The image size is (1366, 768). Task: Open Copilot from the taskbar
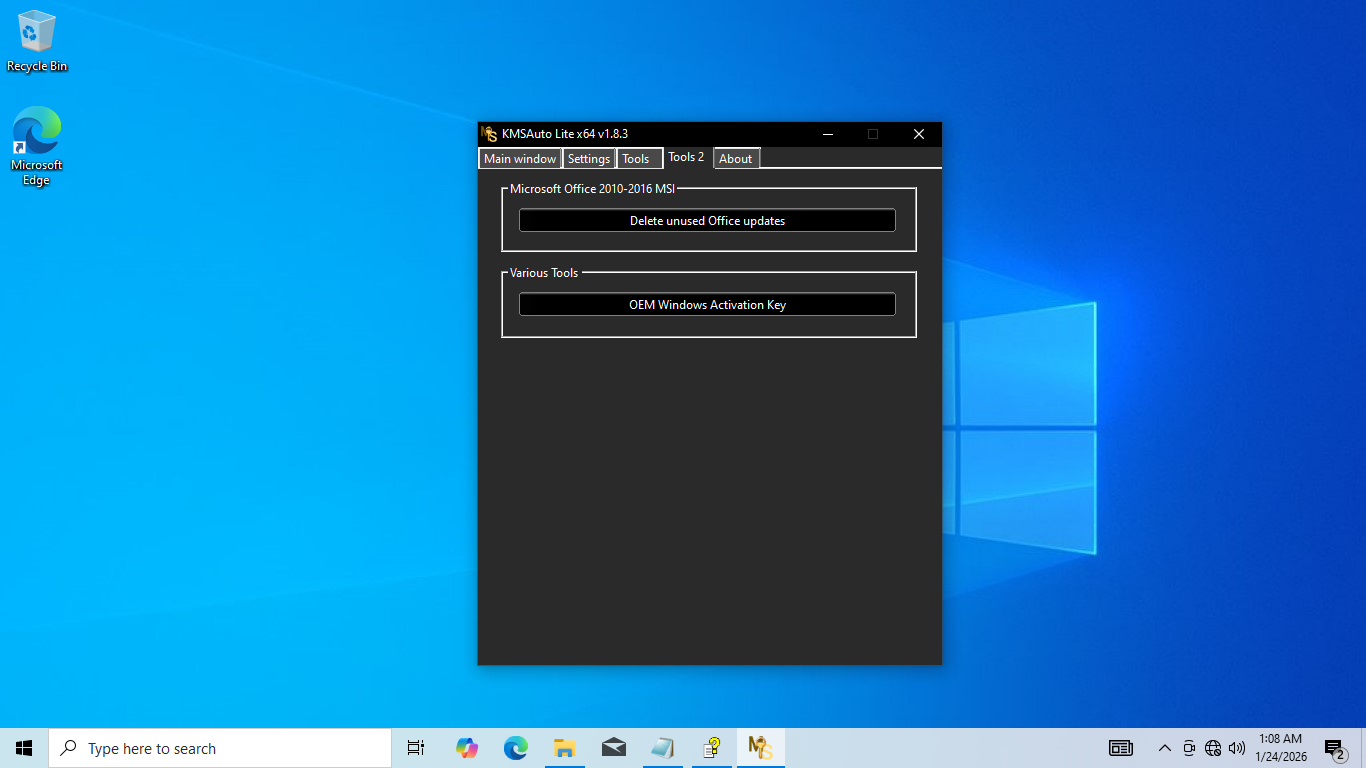point(466,748)
